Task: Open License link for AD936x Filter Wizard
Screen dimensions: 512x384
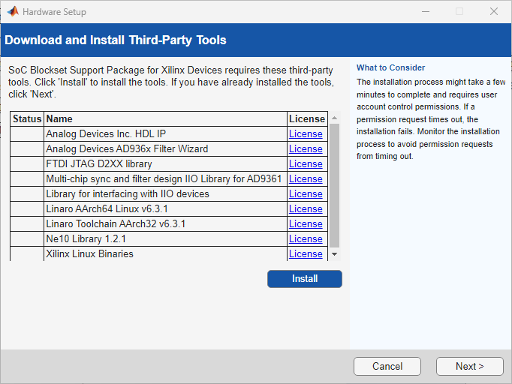Action: point(306,149)
